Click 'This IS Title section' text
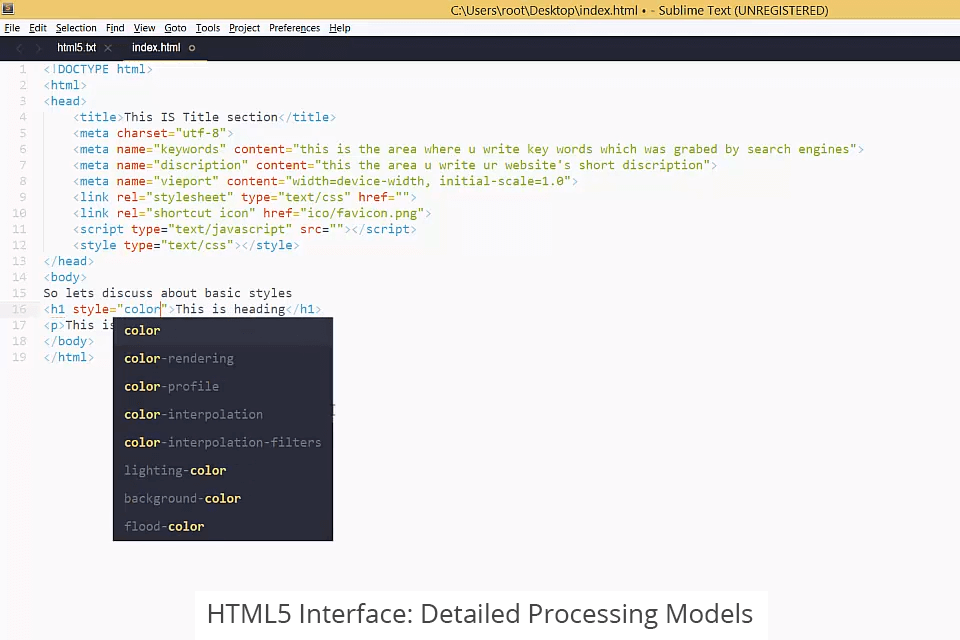This screenshot has width=960, height=640. click(201, 117)
